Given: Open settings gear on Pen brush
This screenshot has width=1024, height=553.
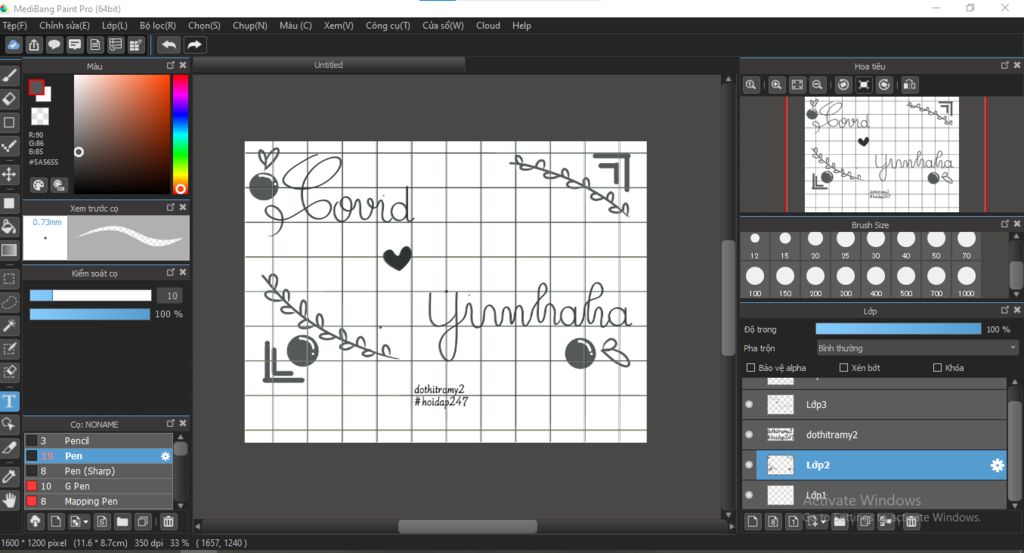Looking at the screenshot, I should (x=165, y=456).
